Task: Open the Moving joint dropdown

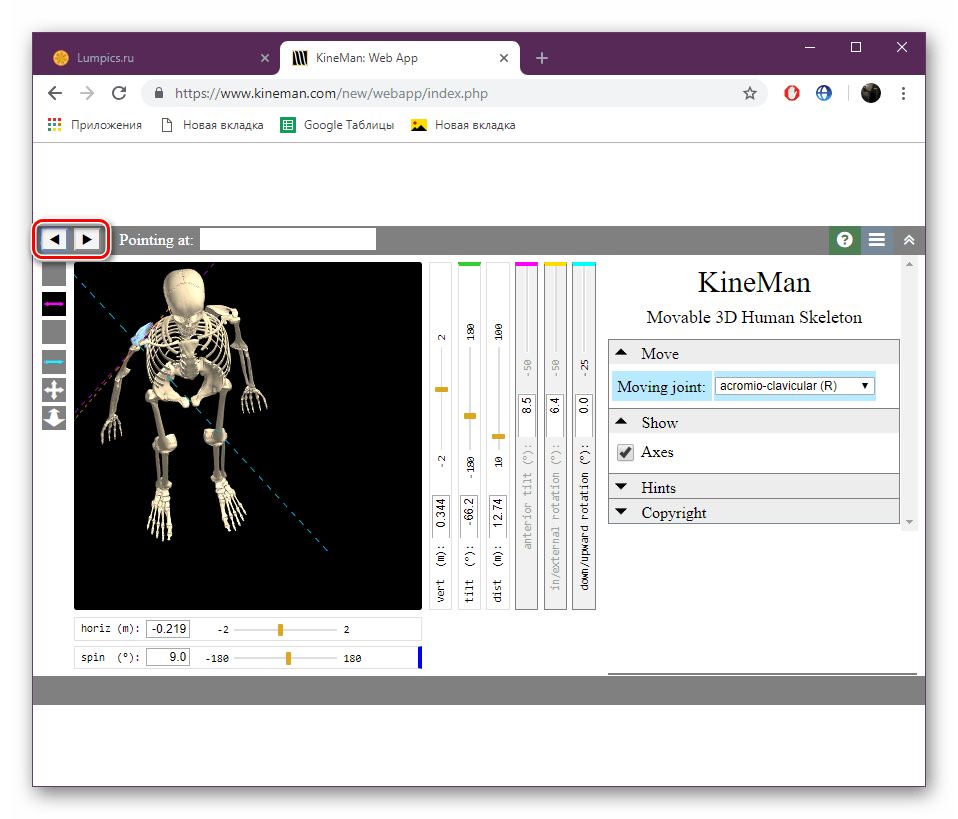Action: pyautogui.click(x=794, y=386)
